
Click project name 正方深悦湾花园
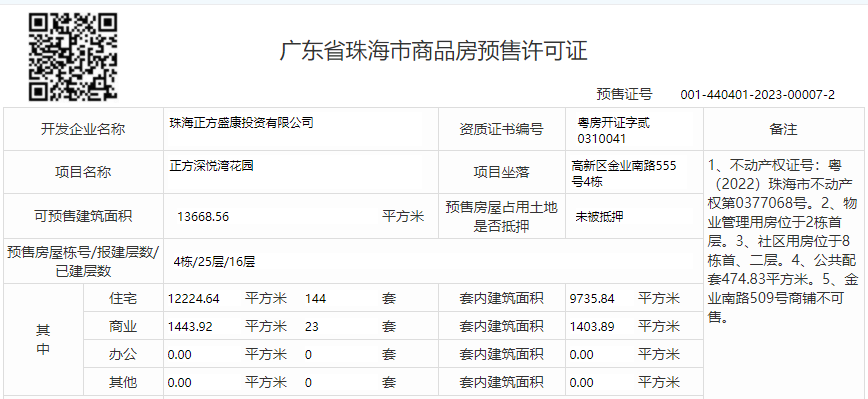[211, 165]
